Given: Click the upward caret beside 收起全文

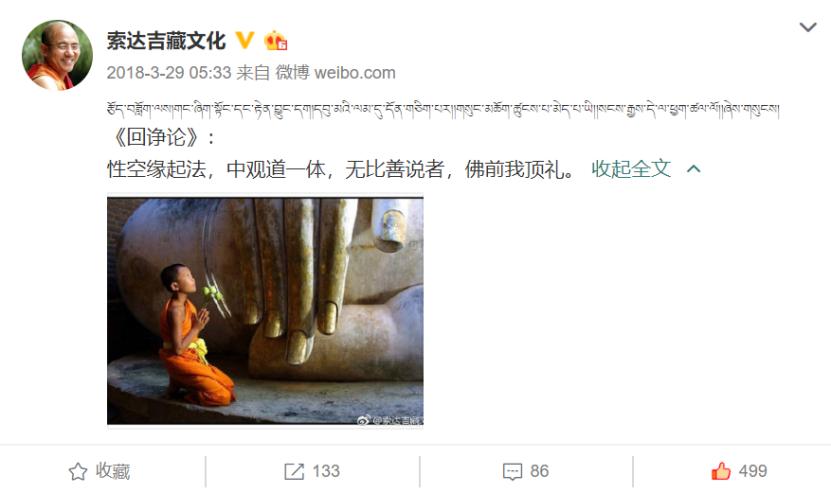Looking at the screenshot, I should pyautogui.click(x=694, y=169).
